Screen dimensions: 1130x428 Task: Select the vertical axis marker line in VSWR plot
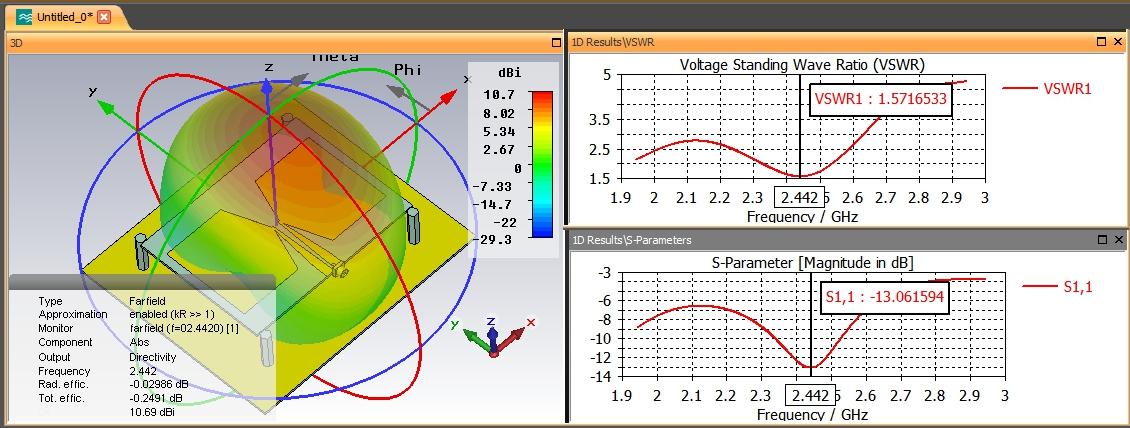(x=800, y=130)
